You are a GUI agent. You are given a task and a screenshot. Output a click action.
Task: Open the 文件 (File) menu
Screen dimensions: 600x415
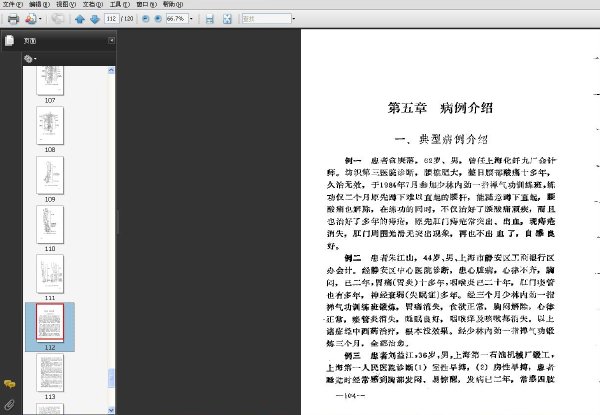point(13,4)
